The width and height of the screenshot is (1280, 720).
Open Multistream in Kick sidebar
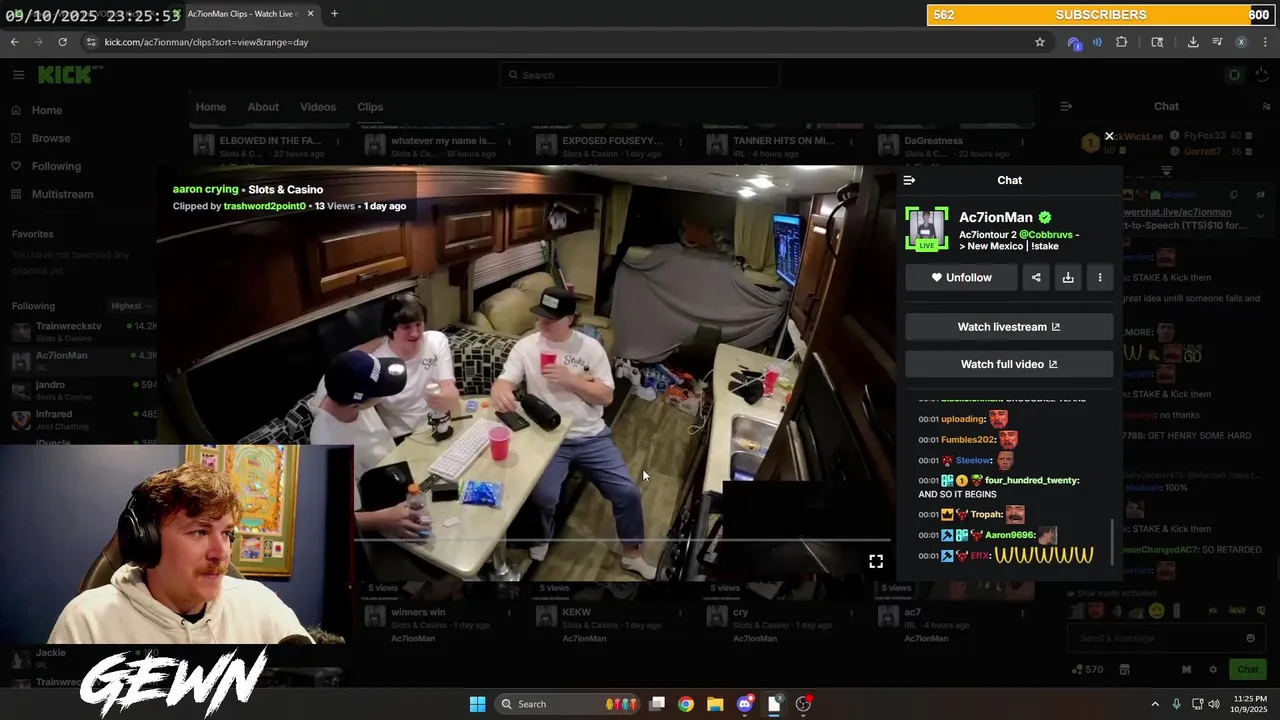[62, 194]
